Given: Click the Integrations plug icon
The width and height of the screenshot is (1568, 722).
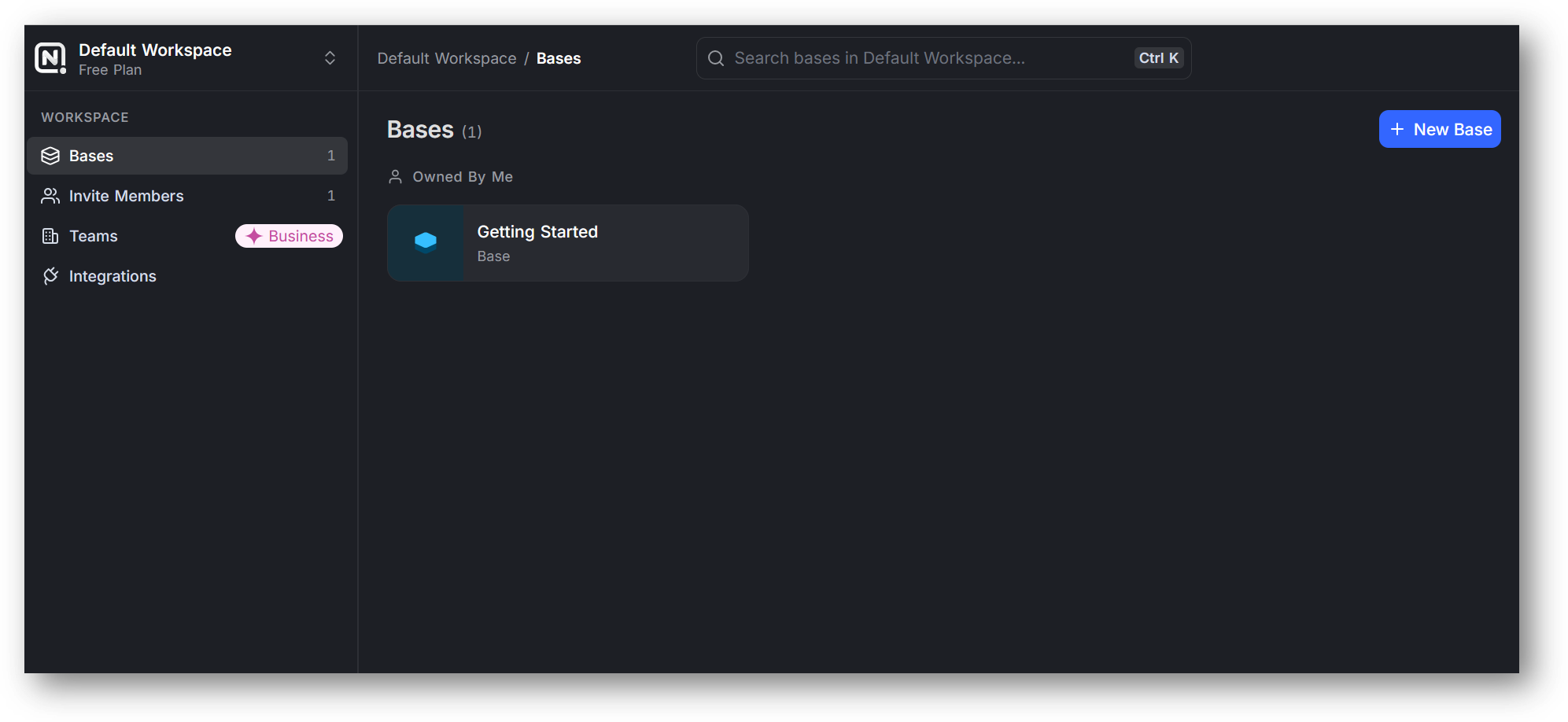Looking at the screenshot, I should pyautogui.click(x=50, y=276).
